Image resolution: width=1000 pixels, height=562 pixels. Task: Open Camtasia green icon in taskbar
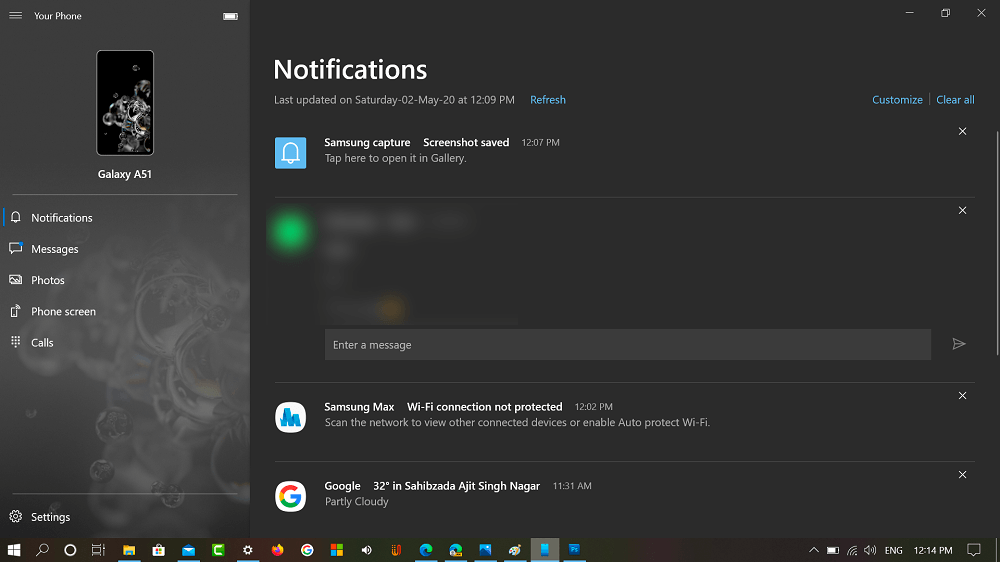coord(218,550)
